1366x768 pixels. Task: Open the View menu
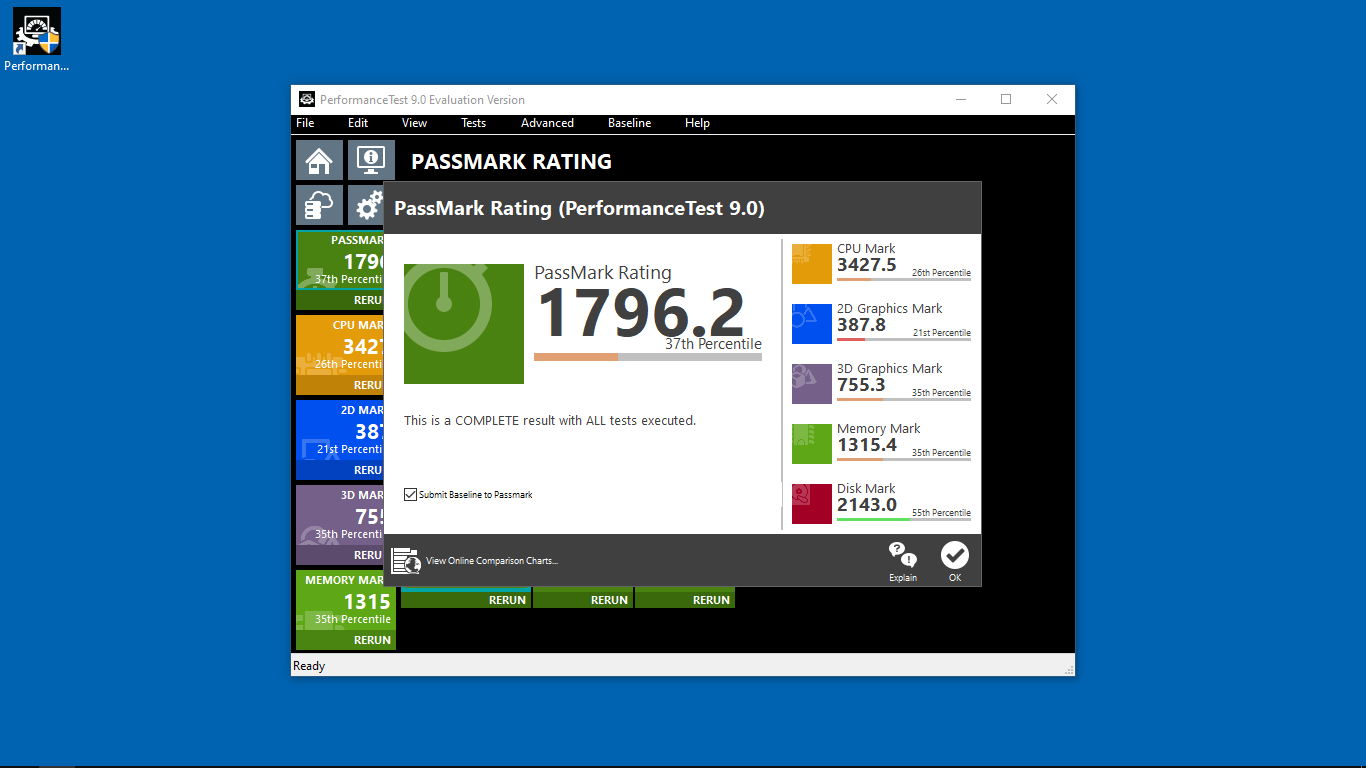coord(414,123)
